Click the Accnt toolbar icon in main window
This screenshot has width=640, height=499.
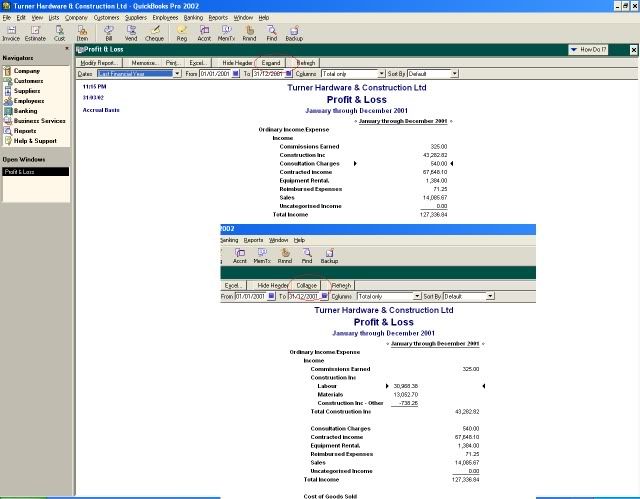204,33
